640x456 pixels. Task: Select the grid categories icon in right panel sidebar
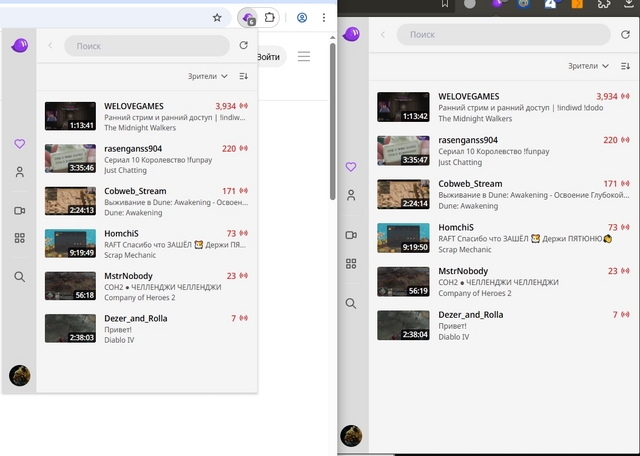351,263
